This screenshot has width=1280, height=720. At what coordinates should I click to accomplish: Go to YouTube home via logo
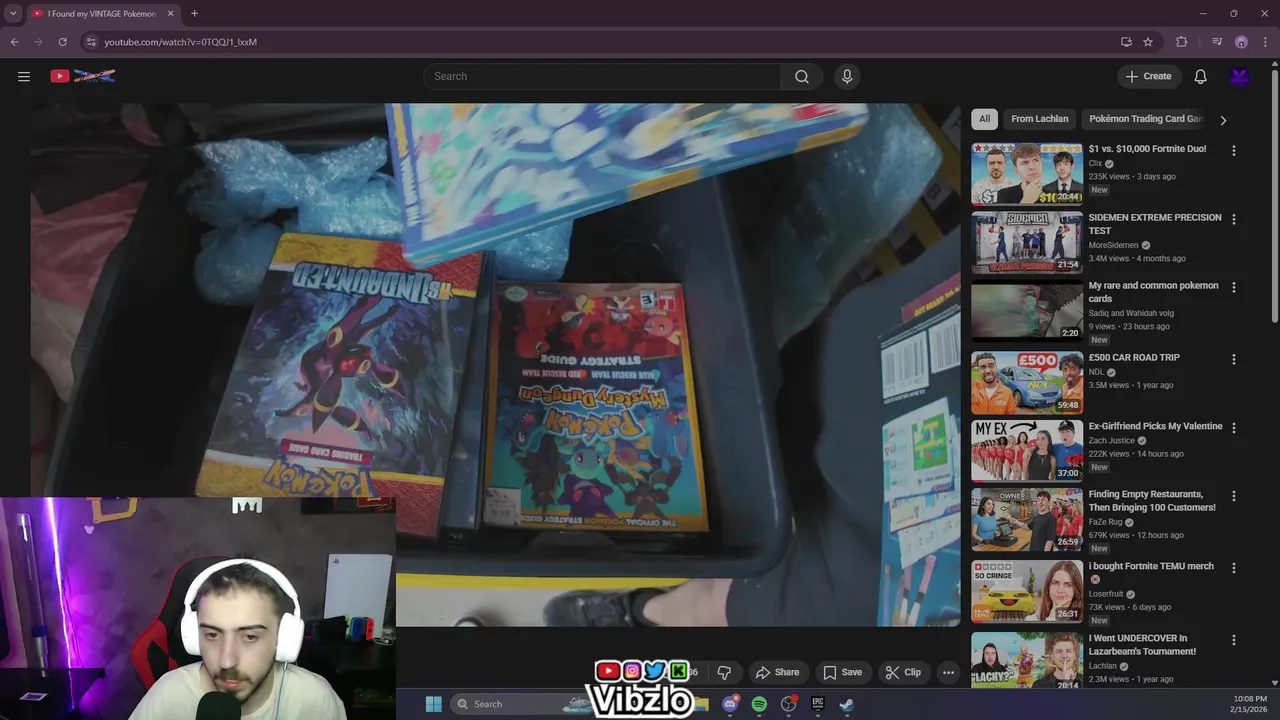point(83,76)
